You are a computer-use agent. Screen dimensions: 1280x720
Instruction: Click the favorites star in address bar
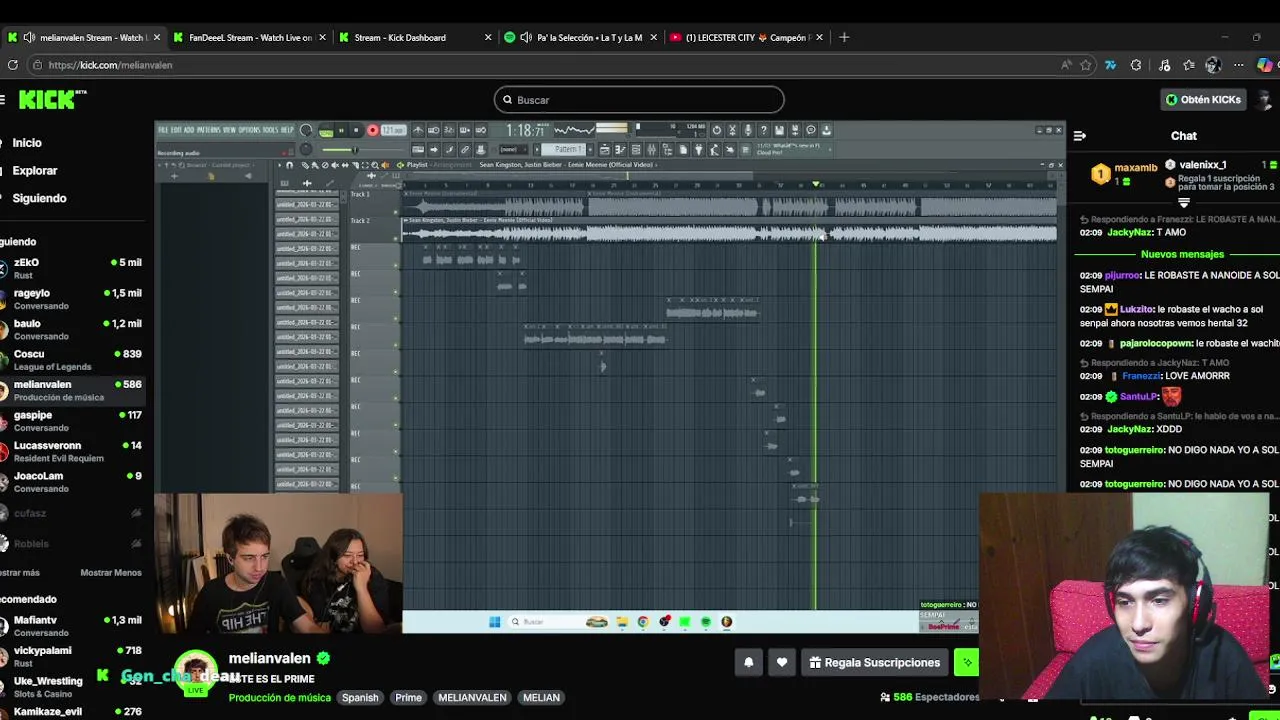(x=1086, y=65)
